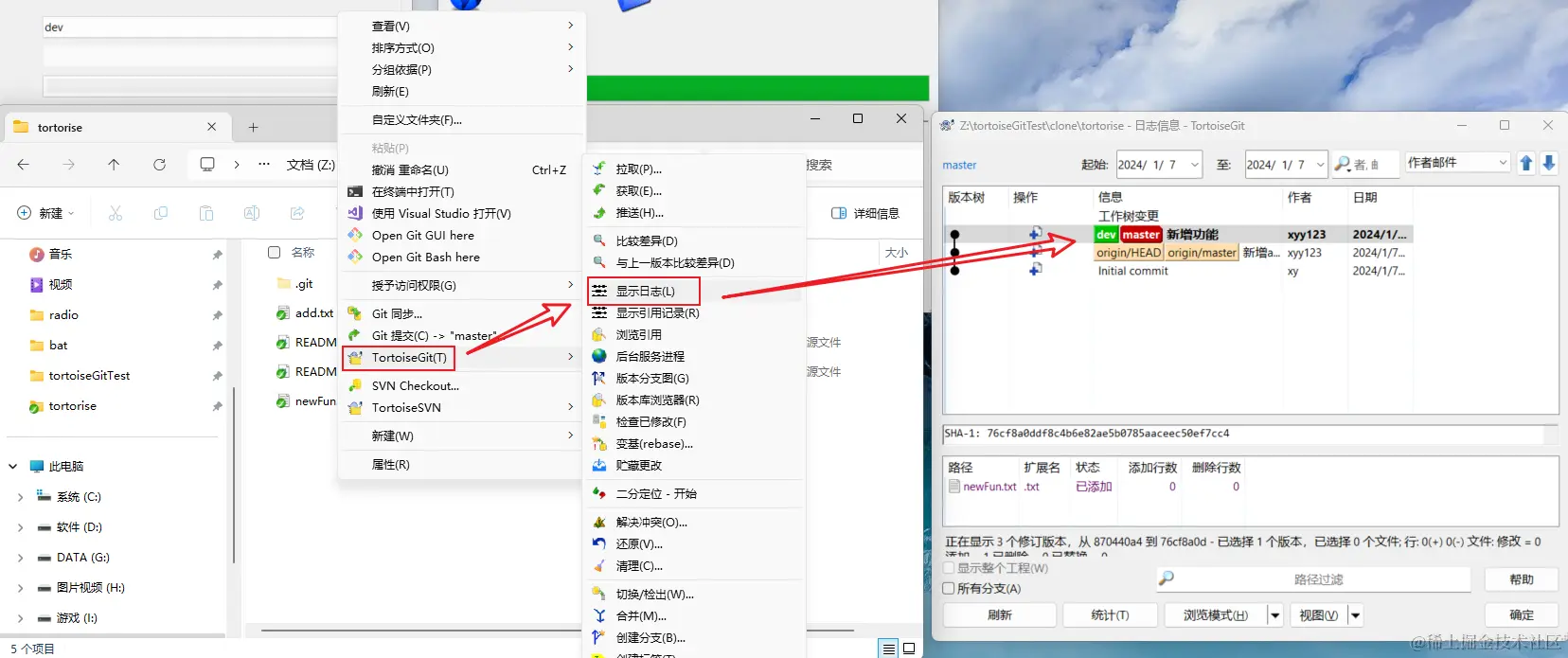This screenshot has width=1568, height=658.
Task: Select the origin/master commit row
Action: (1179, 253)
